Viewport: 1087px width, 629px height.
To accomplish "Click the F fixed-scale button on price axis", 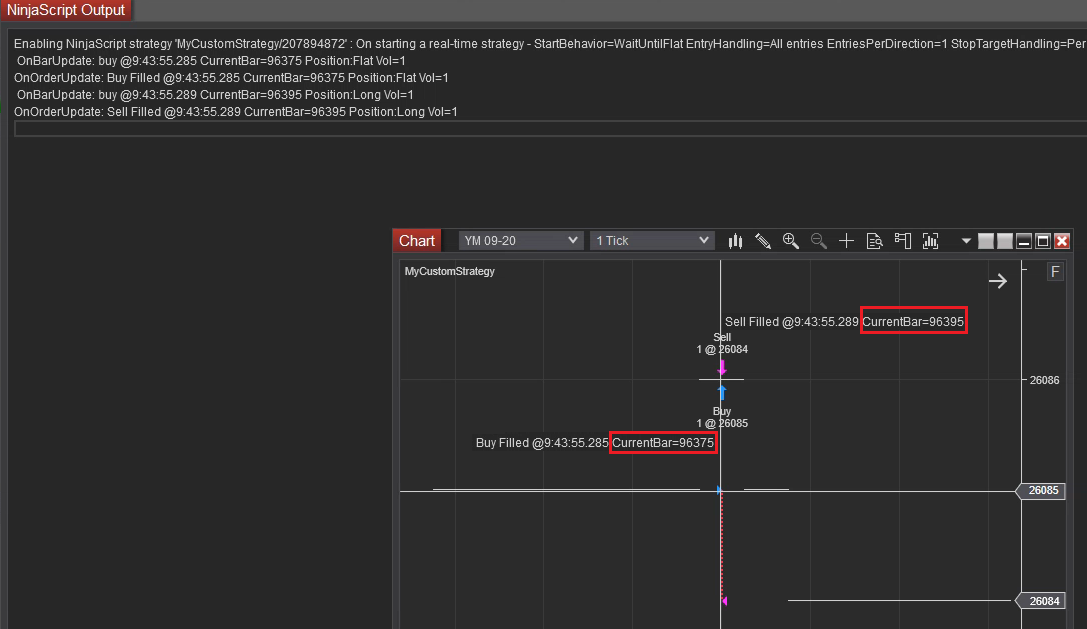I will pos(1055,272).
